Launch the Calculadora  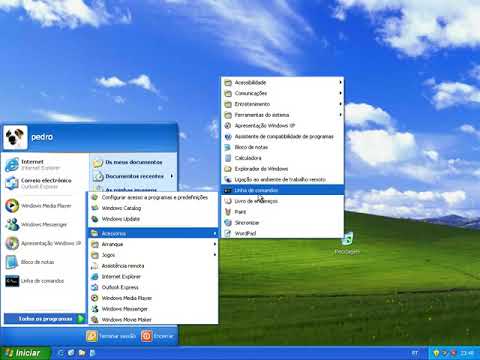point(283,158)
